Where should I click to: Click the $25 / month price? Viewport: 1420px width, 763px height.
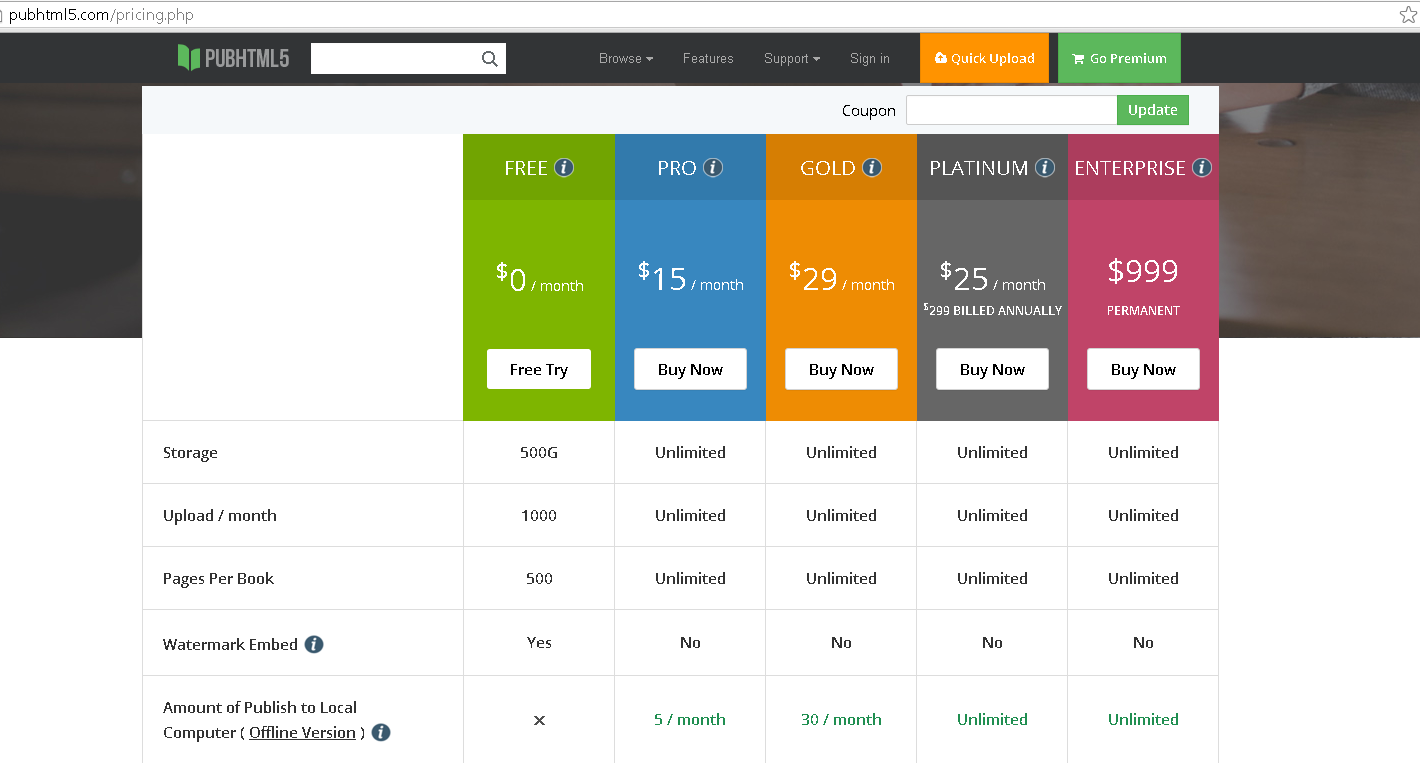(992, 277)
